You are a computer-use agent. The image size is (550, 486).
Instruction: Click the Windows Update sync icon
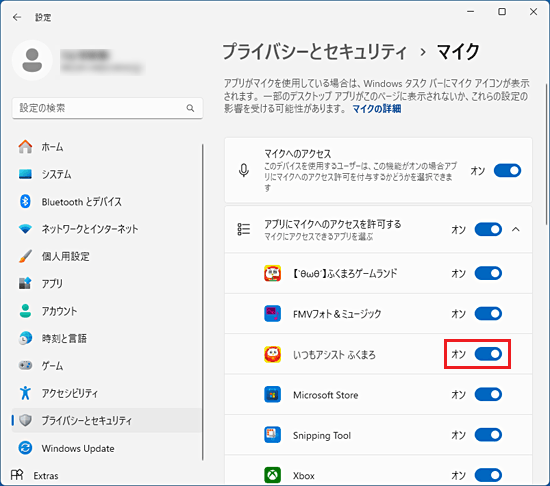coord(25,448)
